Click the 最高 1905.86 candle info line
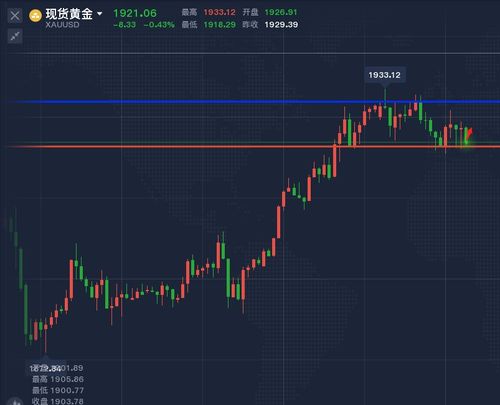The width and height of the screenshot is (500, 405). [x=58, y=379]
